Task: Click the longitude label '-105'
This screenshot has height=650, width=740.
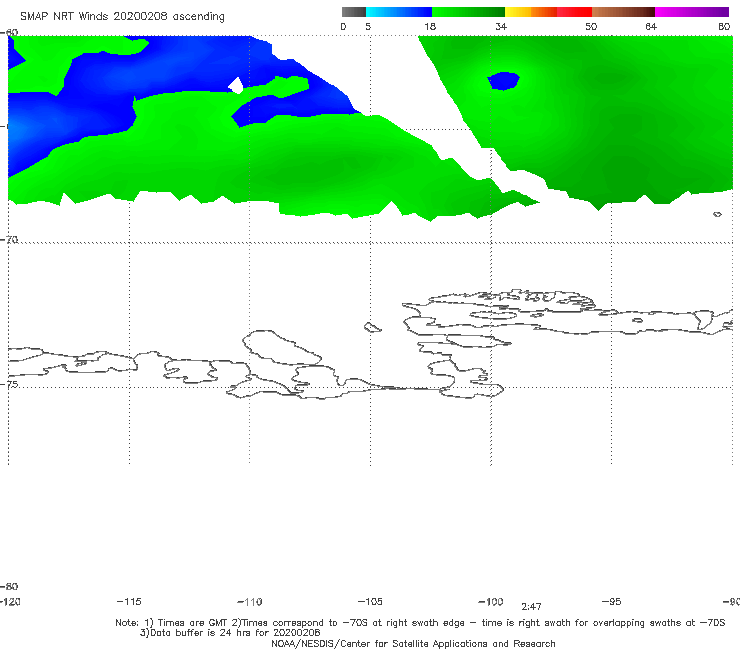Action: [x=370, y=601]
